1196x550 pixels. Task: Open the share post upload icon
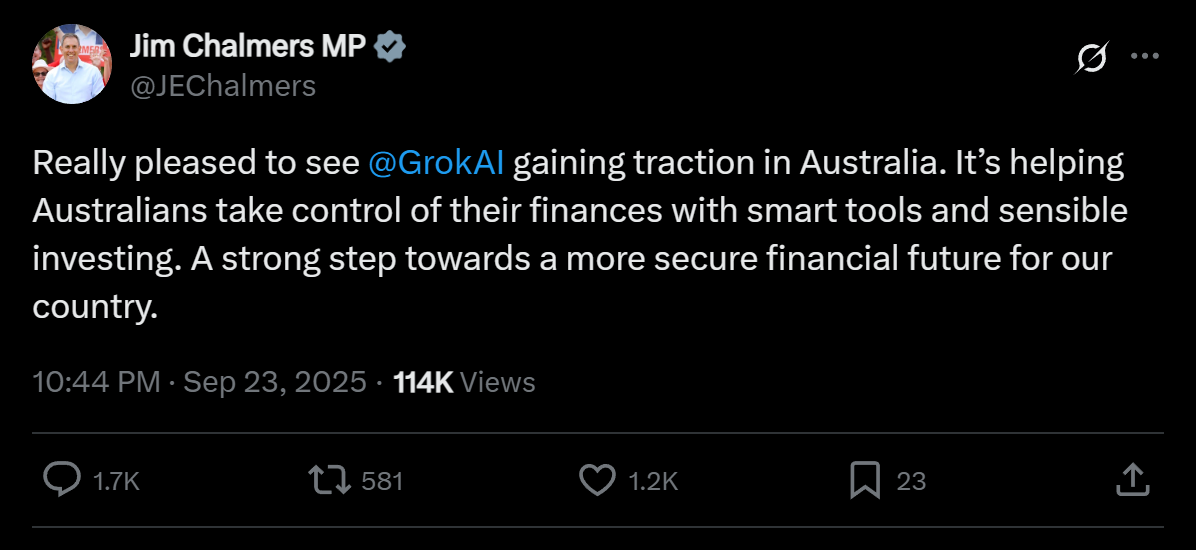pos(1131,479)
